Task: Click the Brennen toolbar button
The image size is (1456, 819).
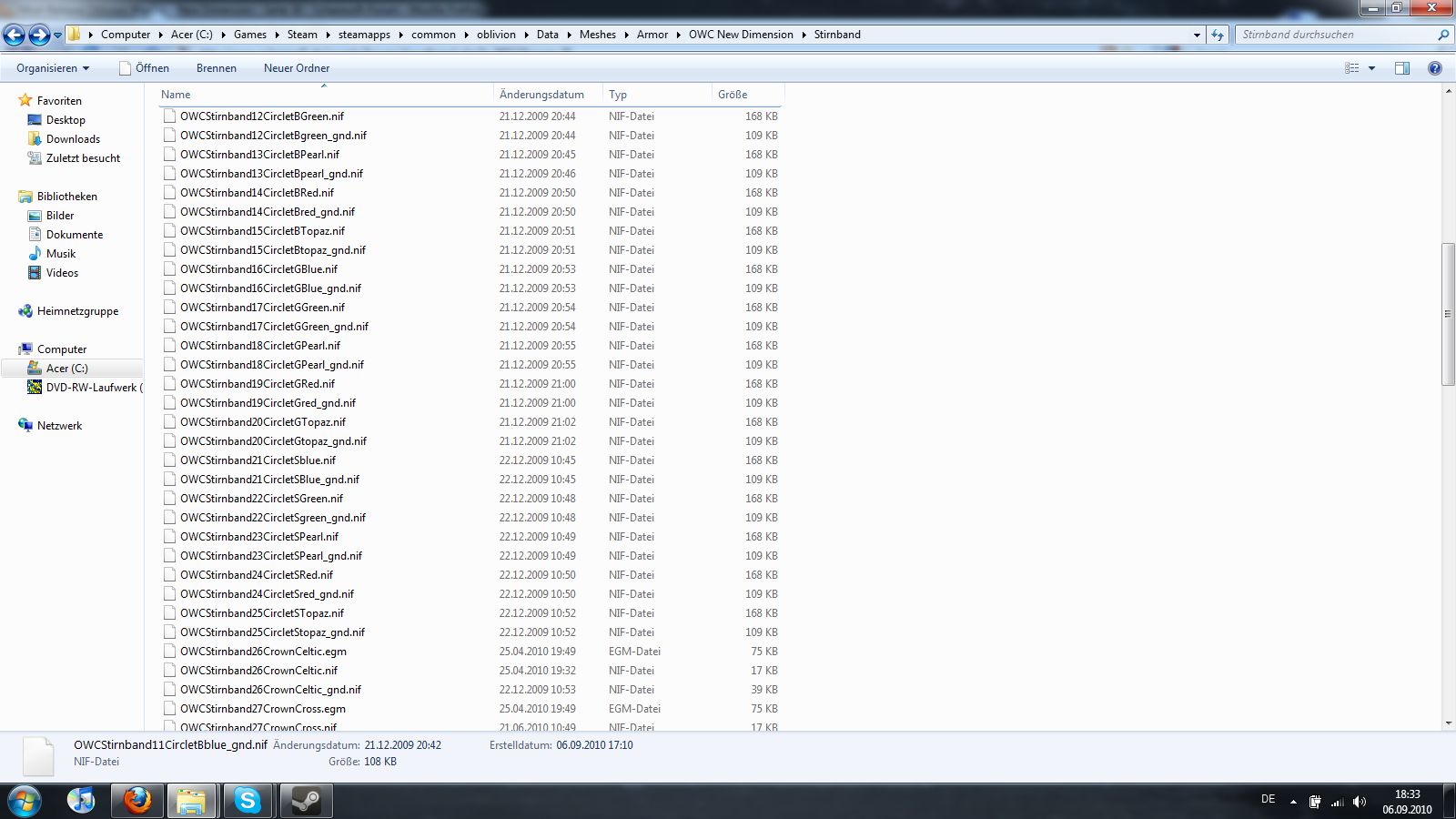Action: pos(216,68)
